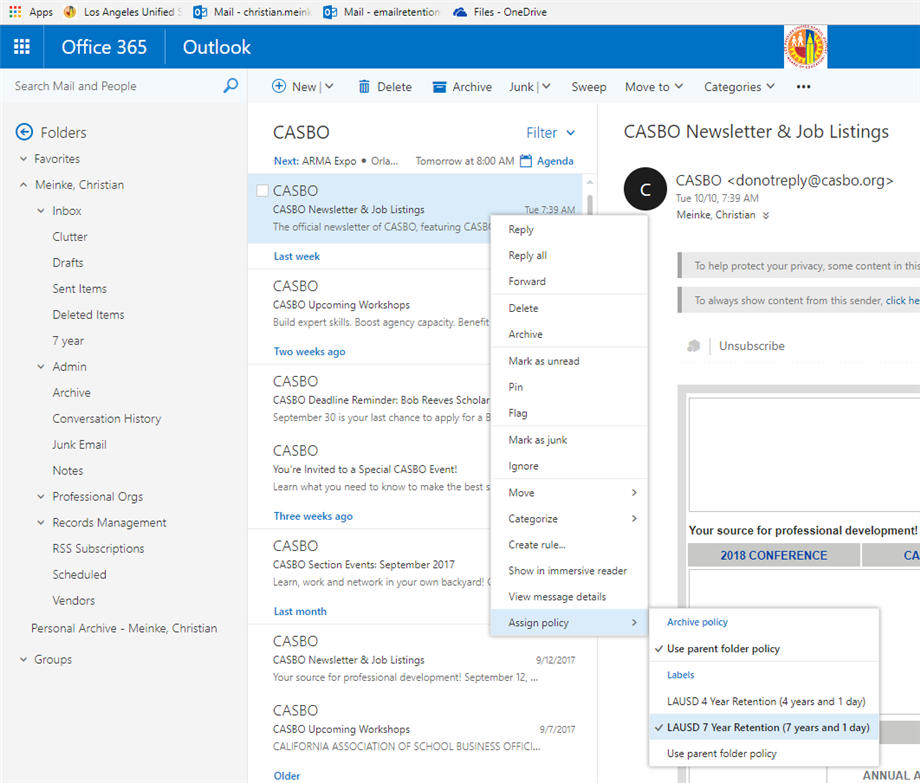Expand recipient details next to Meinke, Christian

click(766, 215)
